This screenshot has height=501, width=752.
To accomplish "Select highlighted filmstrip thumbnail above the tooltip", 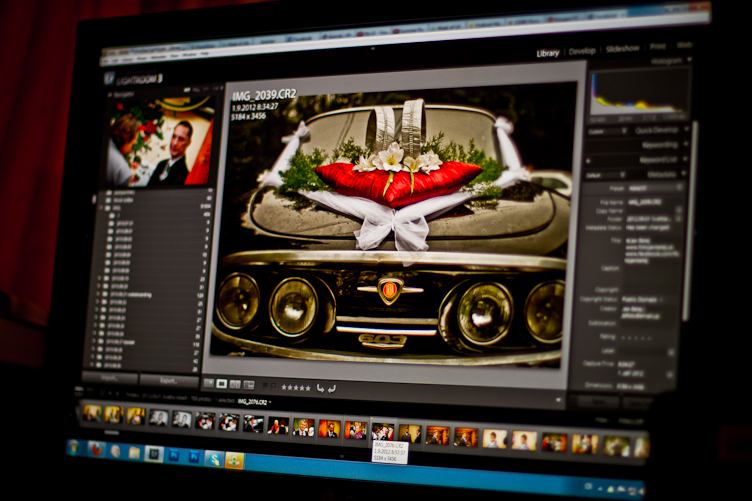I will (382, 431).
